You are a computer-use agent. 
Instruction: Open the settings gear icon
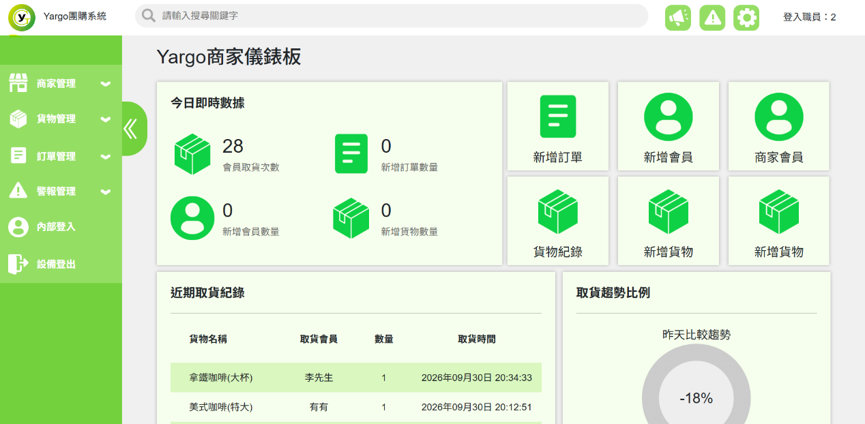[746, 18]
